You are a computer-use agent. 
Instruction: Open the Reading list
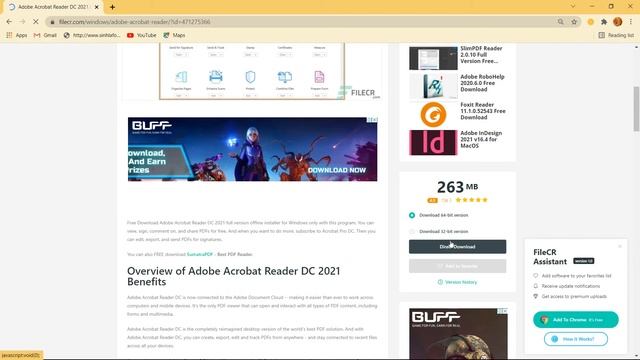[616, 36]
